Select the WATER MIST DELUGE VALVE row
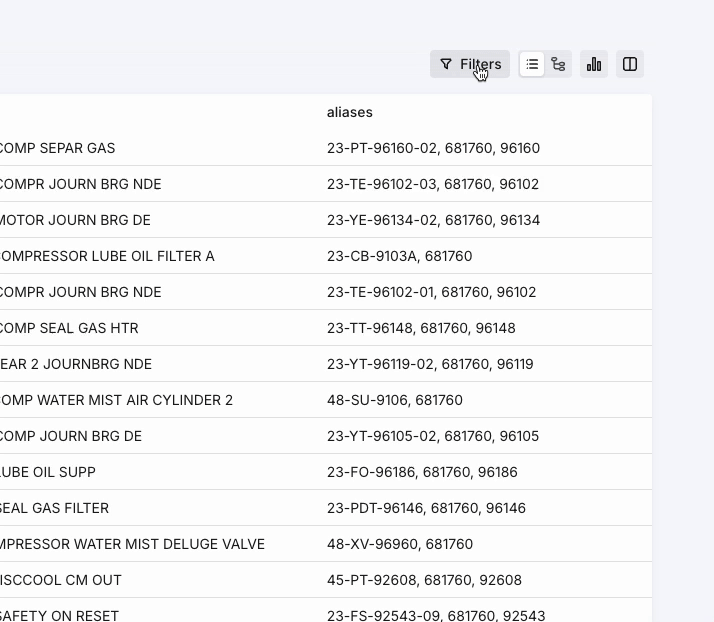Viewport: 714px width, 622px height. [131, 544]
